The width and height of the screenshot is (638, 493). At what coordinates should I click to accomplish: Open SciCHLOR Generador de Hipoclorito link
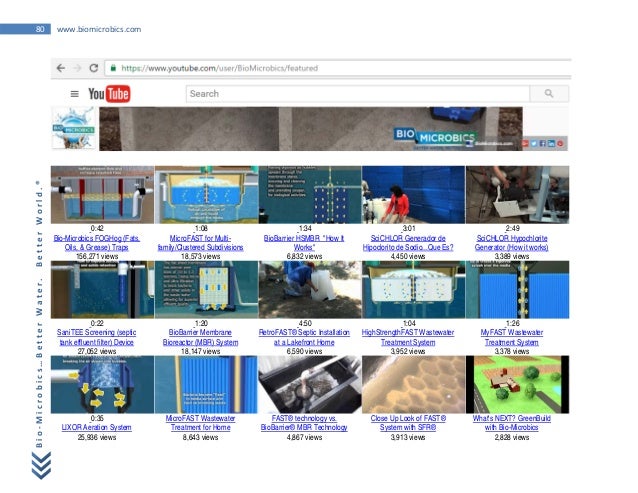point(408,243)
